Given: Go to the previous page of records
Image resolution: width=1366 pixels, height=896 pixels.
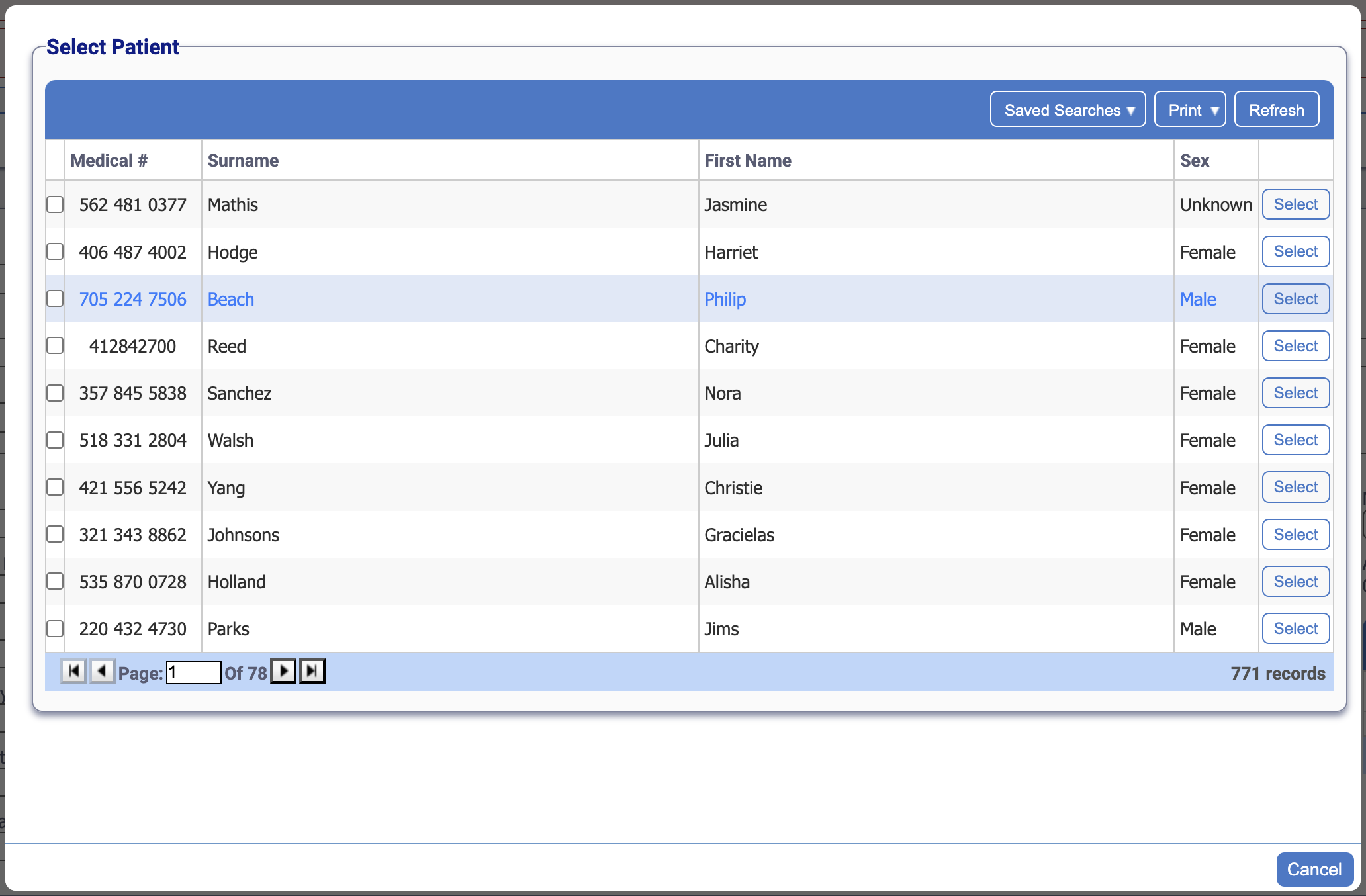Looking at the screenshot, I should coord(102,671).
